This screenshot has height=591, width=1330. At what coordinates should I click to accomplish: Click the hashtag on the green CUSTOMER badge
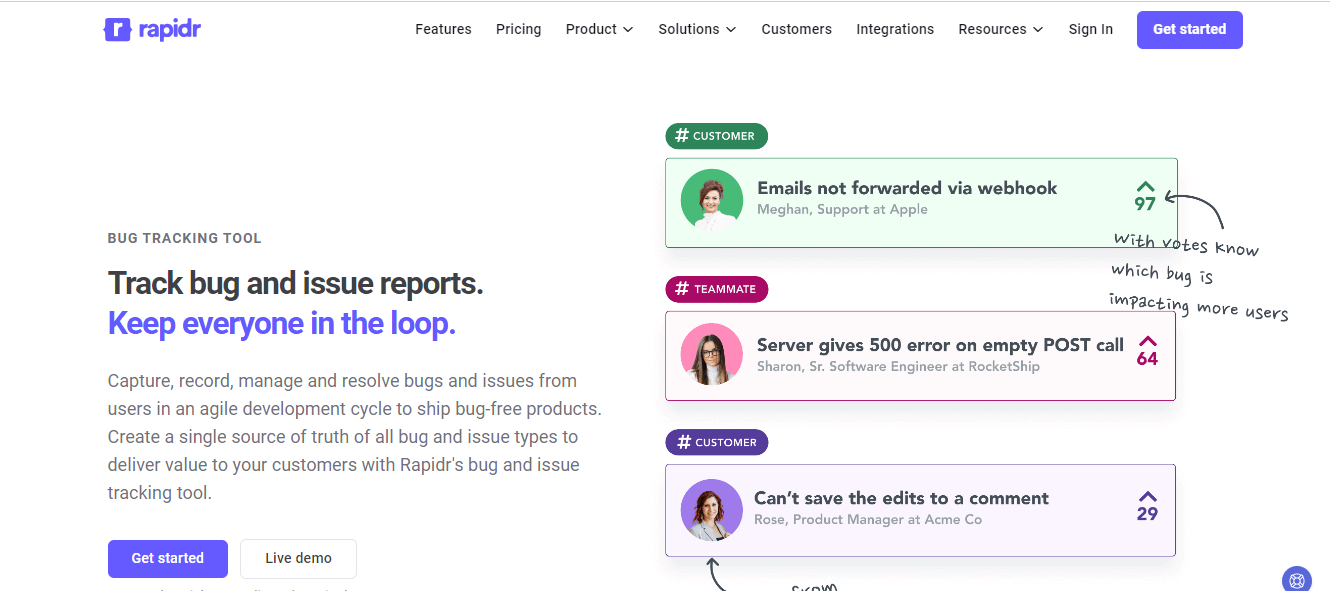pos(684,136)
